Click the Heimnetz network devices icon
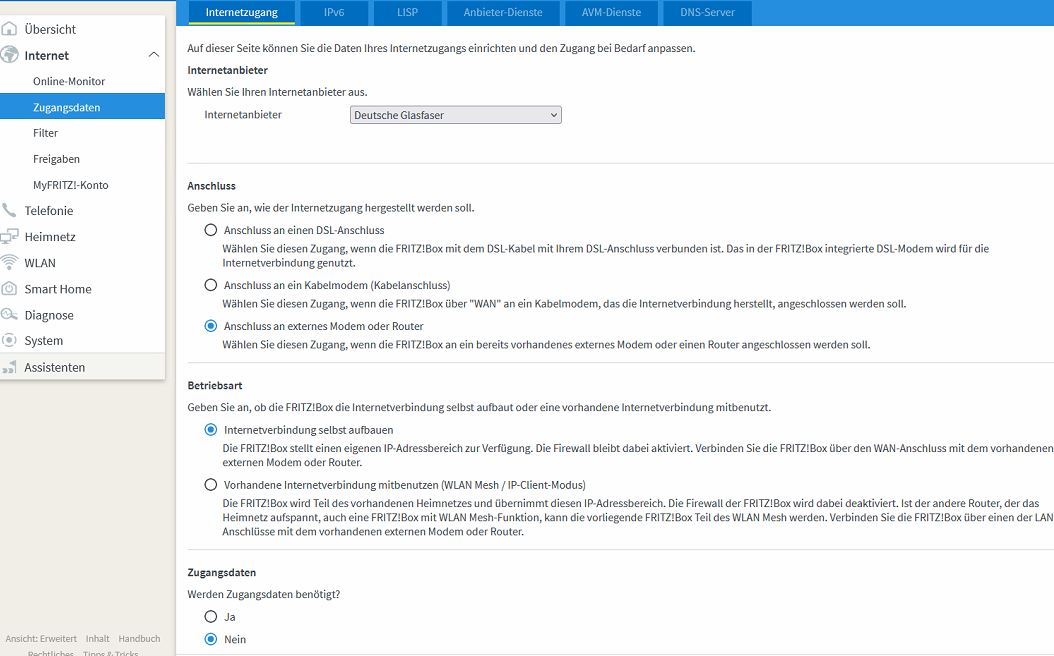 [x=9, y=237]
